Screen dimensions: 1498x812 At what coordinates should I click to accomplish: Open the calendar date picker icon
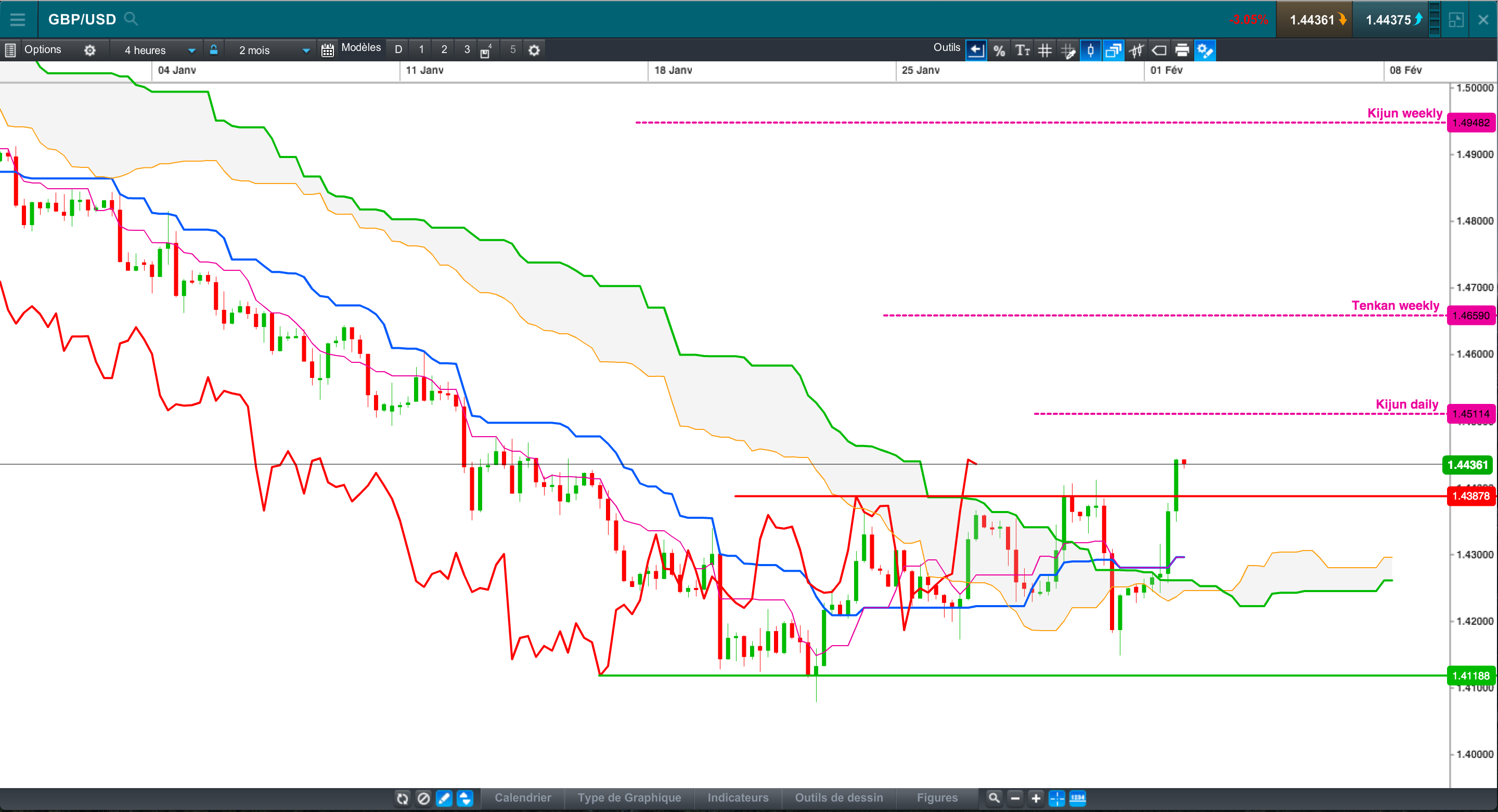pyautogui.click(x=327, y=50)
